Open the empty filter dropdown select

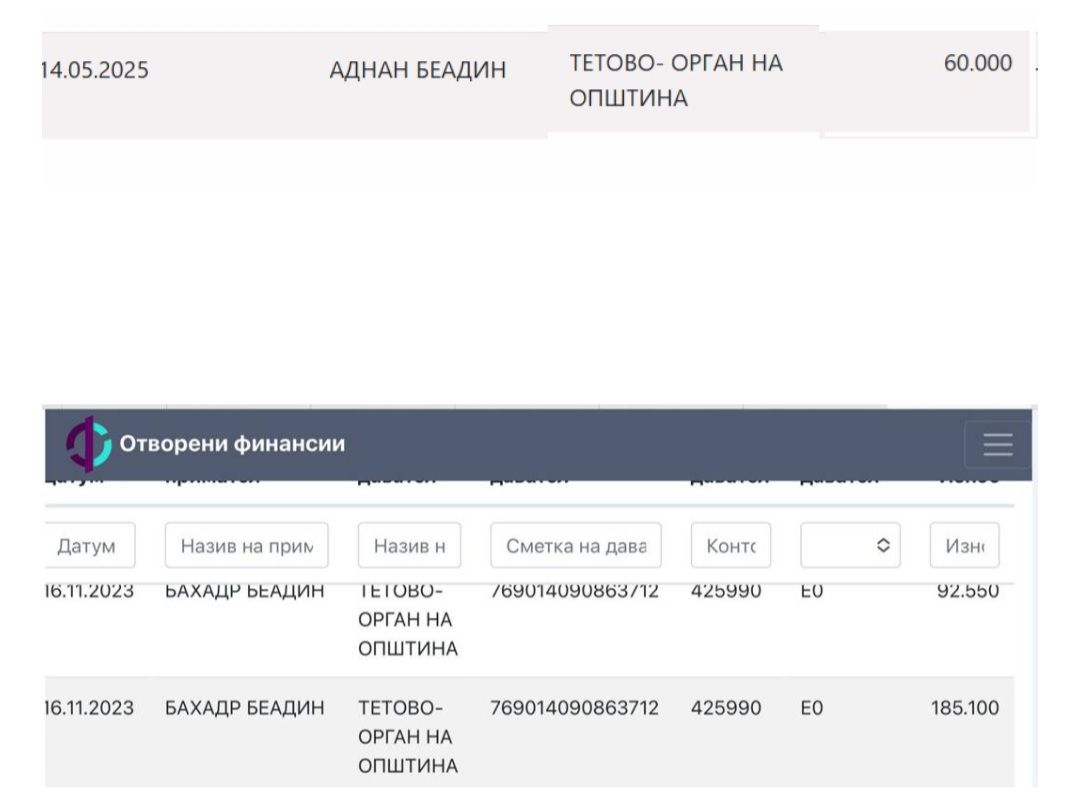(849, 546)
